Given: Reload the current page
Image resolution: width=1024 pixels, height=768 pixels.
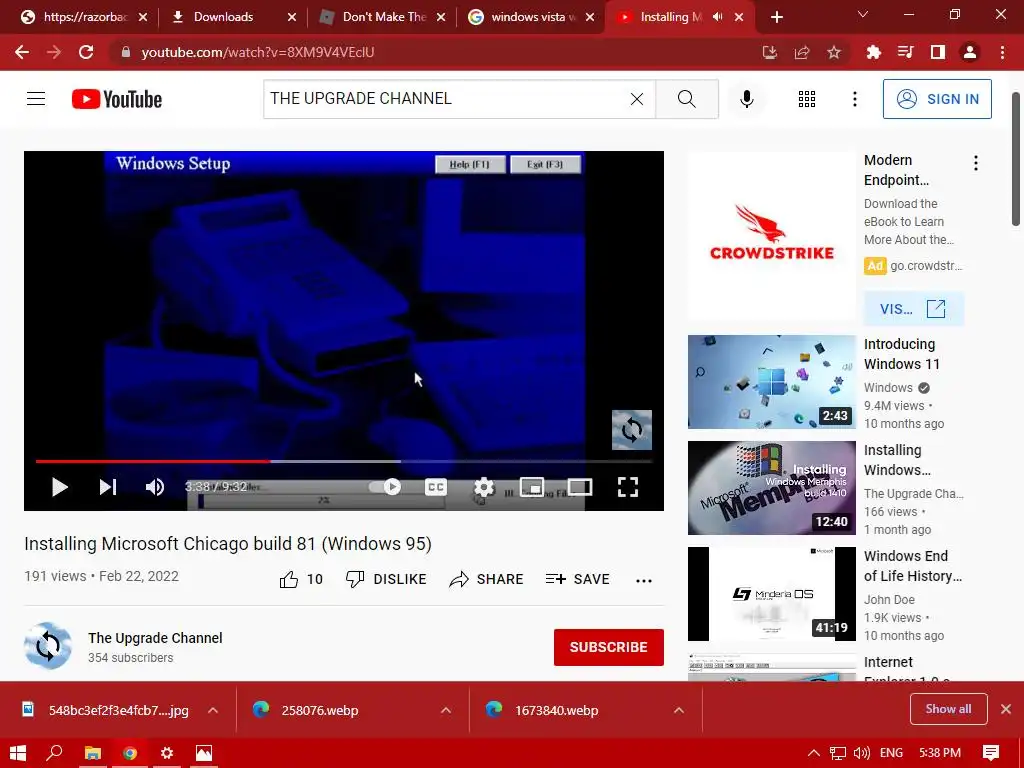Looking at the screenshot, I should click(86, 52).
